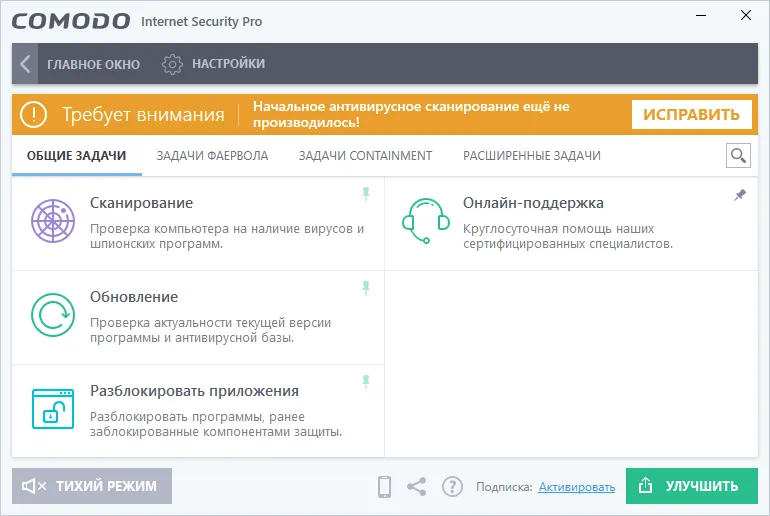Go back with the left chevron arrow
The height and width of the screenshot is (516, 770).
point(25,64)
